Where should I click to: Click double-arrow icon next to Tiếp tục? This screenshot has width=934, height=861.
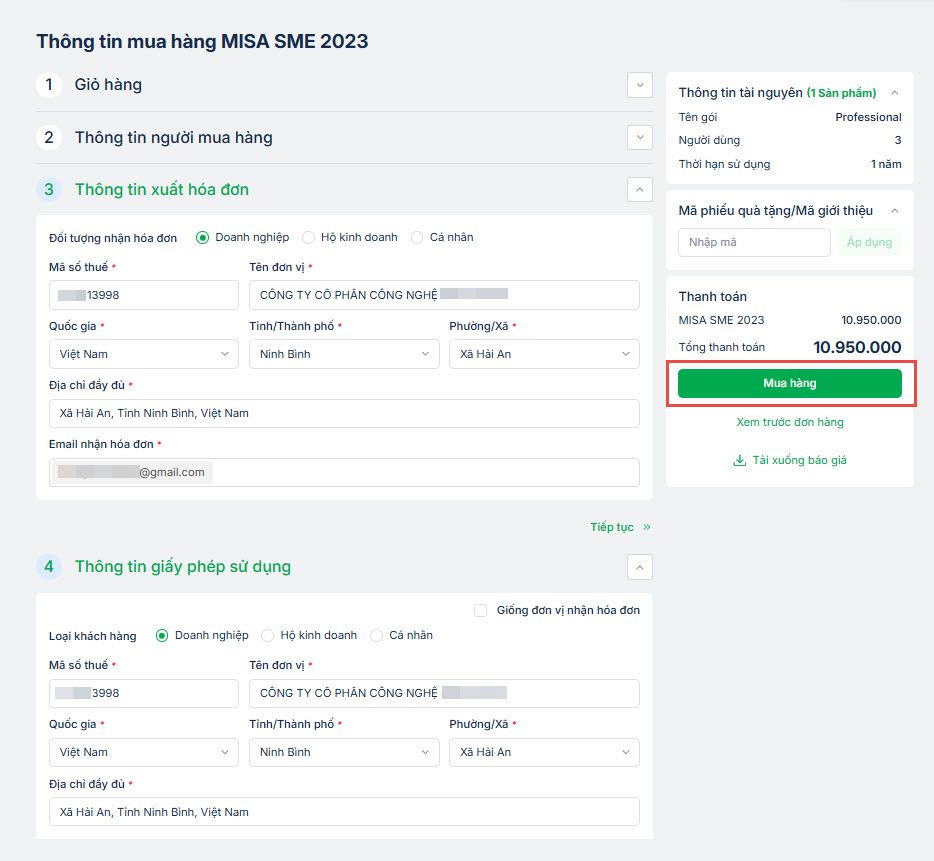coord(647,527)
